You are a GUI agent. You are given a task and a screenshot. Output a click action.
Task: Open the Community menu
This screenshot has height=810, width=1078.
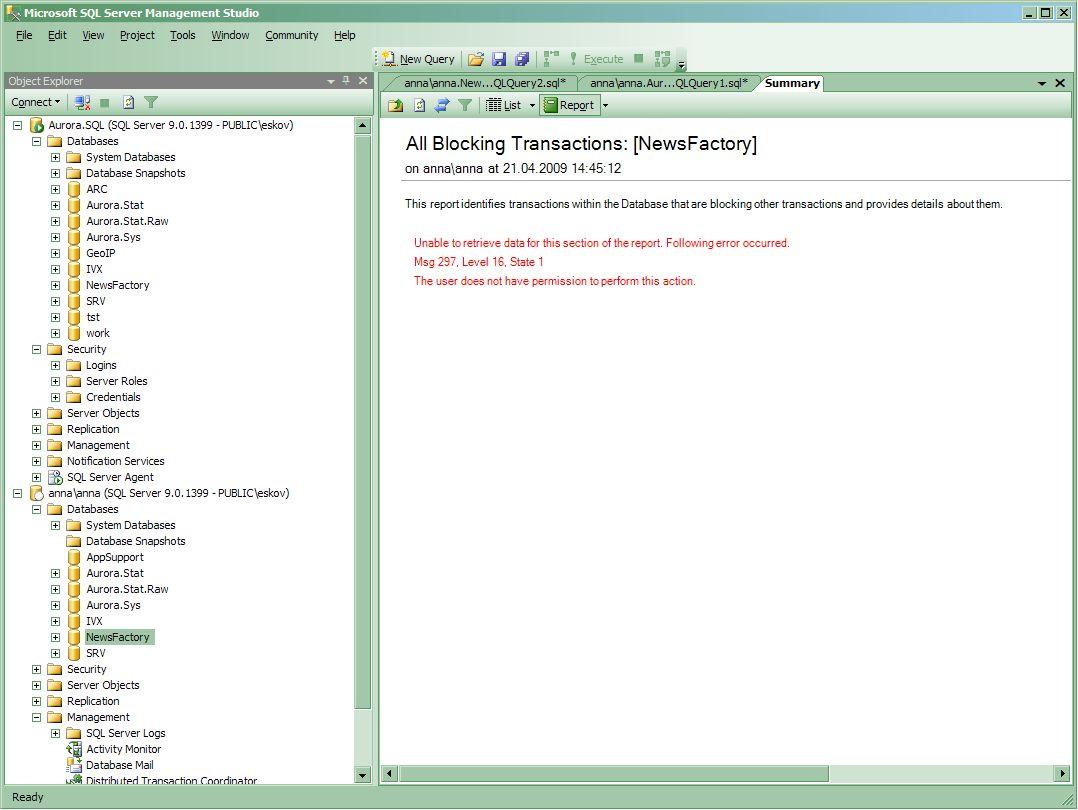point(292,35)
